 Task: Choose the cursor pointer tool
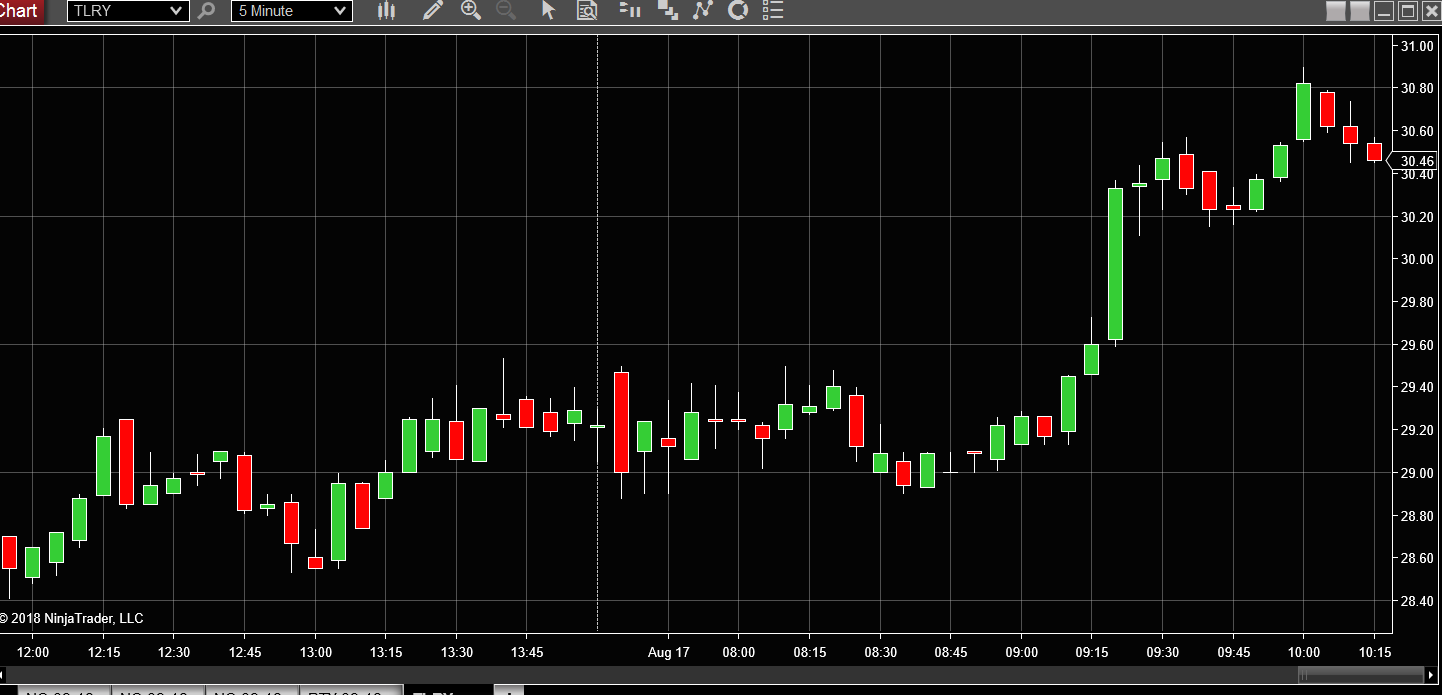click(547, 11)
